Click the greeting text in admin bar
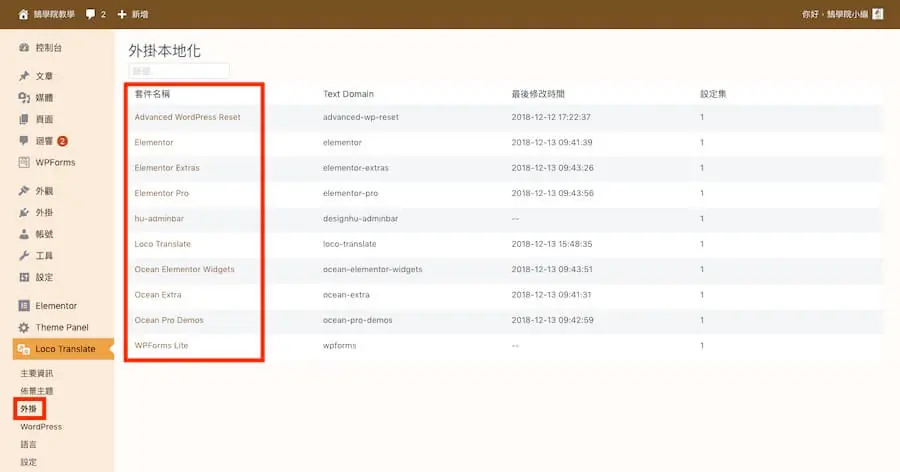Screen dimensions: 900x472 (835, 14)
